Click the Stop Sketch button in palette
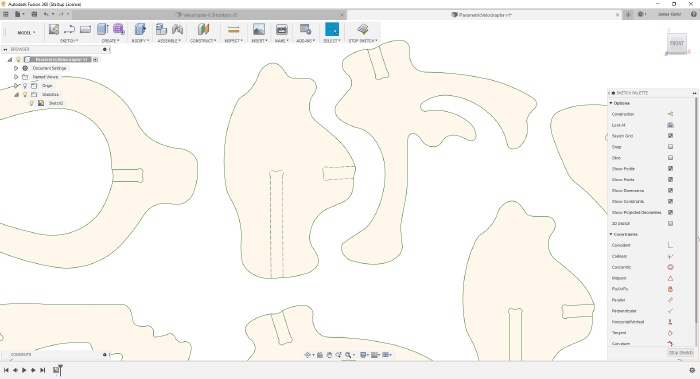The width and height of the screenshot is (700, 379). 681,353
